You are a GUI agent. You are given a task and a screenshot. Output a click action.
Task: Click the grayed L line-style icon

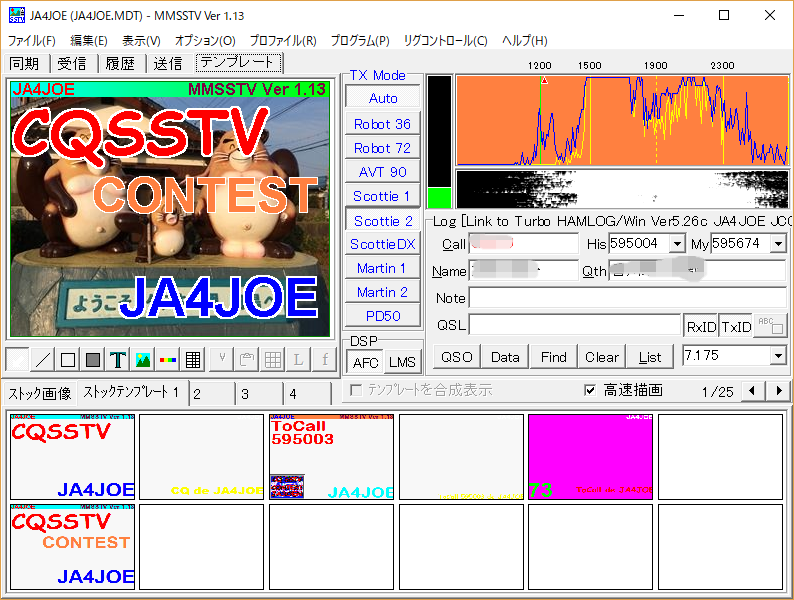[298, 360]
